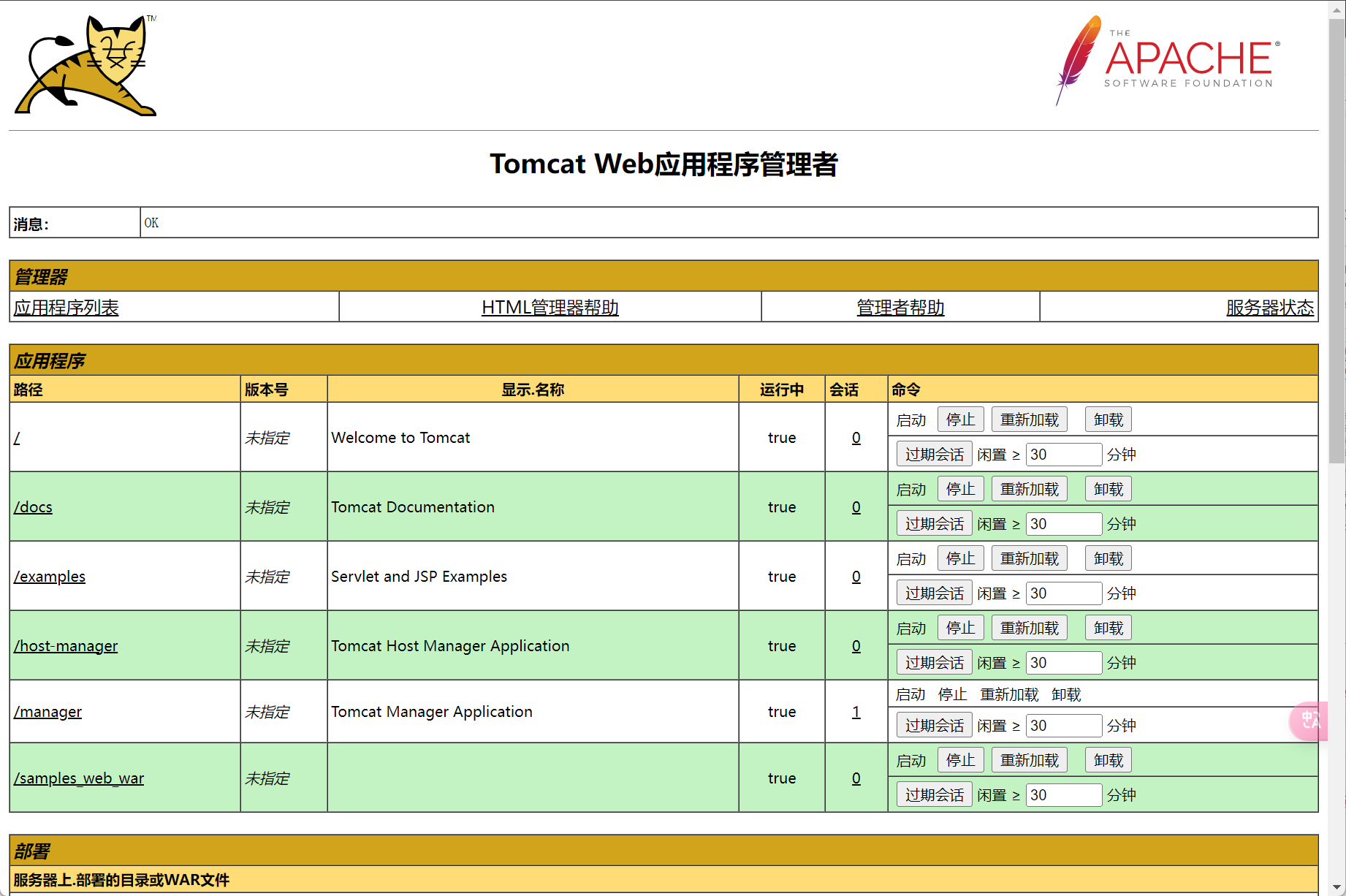Open the /manager application link
The height and width of the screenshot is (896, 1346).
47,712
